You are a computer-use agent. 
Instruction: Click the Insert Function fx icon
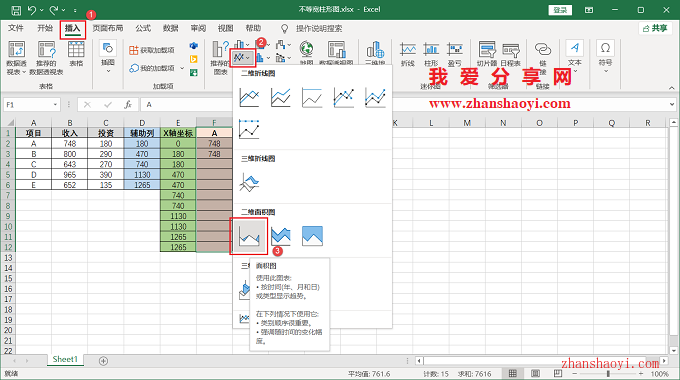click(x=128, y=105)
